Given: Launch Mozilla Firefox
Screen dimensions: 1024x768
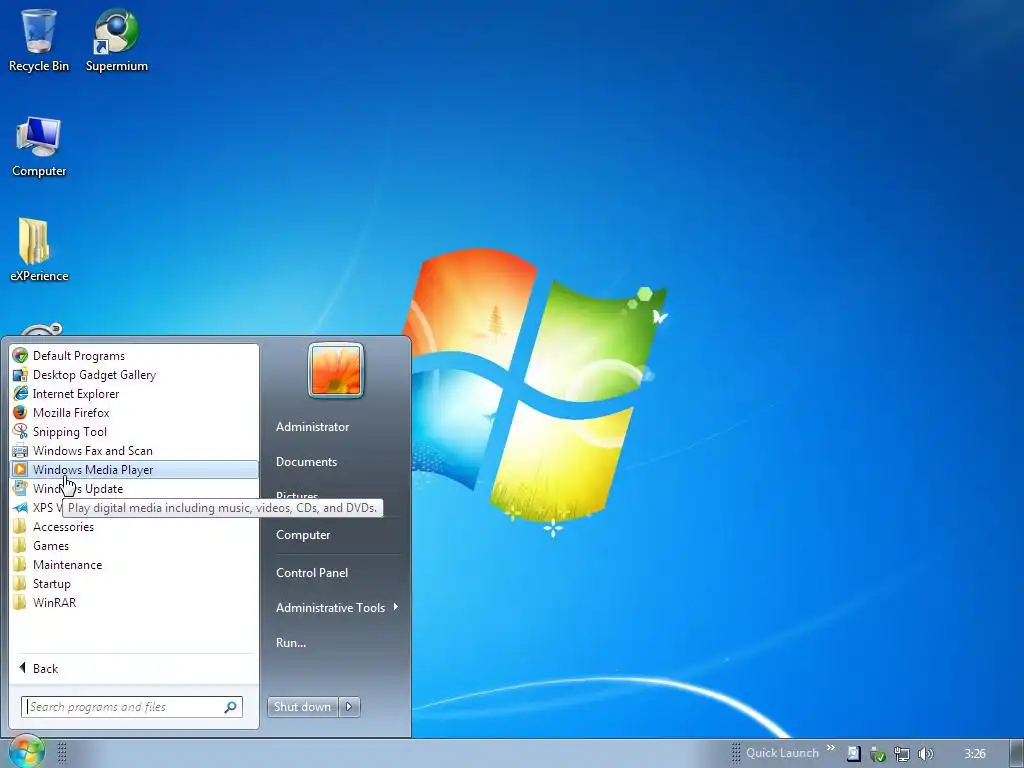Looking at the screenshot, I should pos(134,413).
